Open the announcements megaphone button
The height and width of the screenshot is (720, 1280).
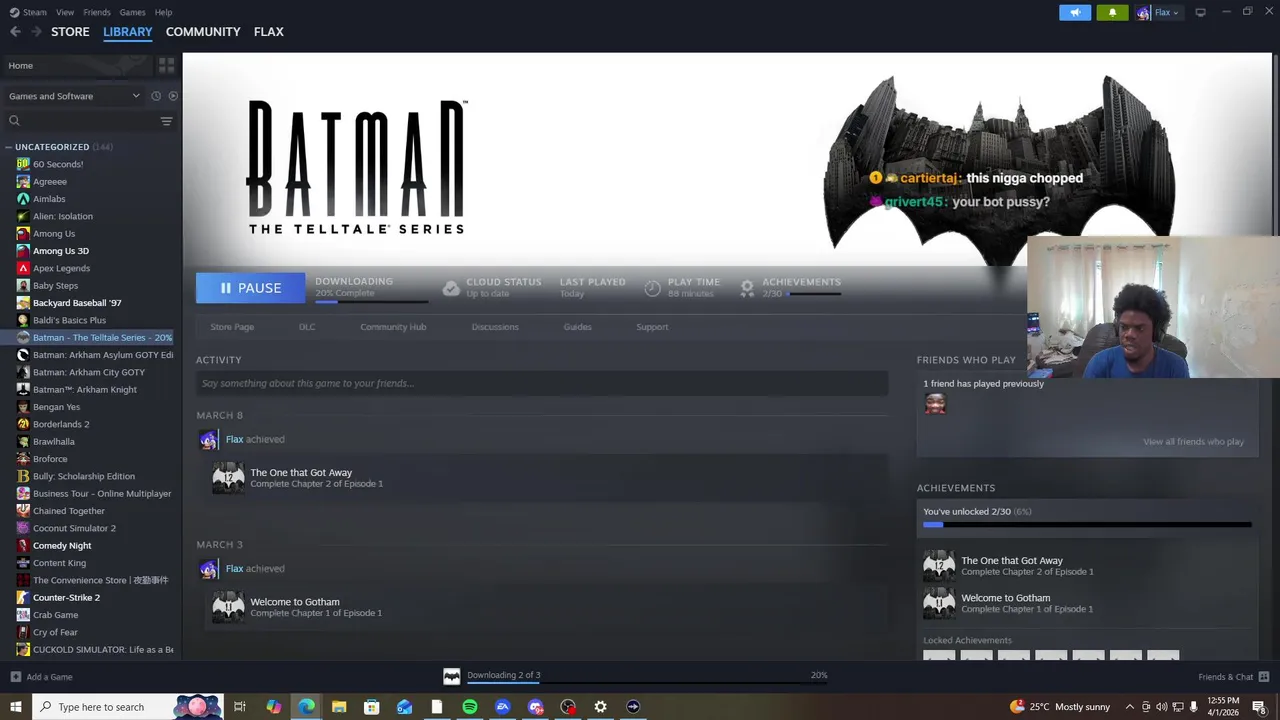click(1075, 13)
